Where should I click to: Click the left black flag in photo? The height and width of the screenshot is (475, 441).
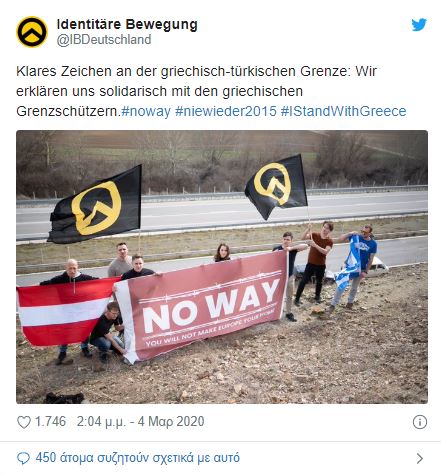pyautogui.click(x=96, y=206)
